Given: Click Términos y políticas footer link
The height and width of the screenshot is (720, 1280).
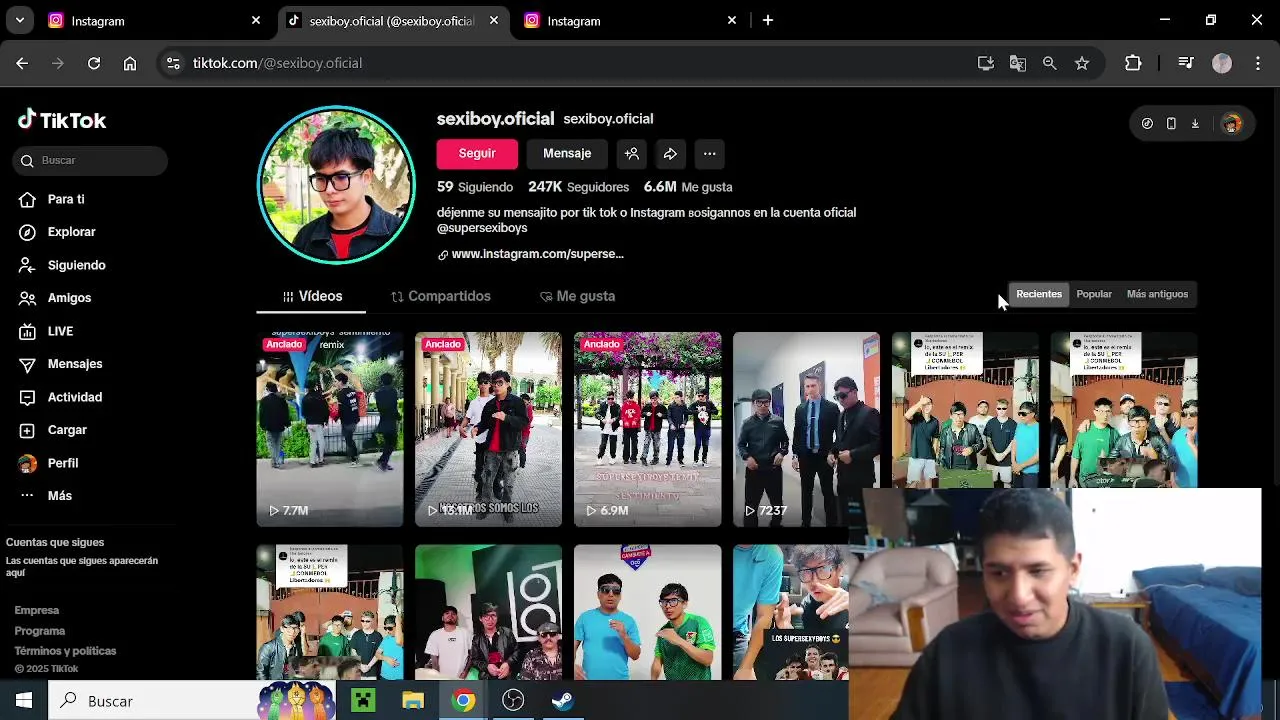Looking at the screenshot, I should (x=65, y=651).
